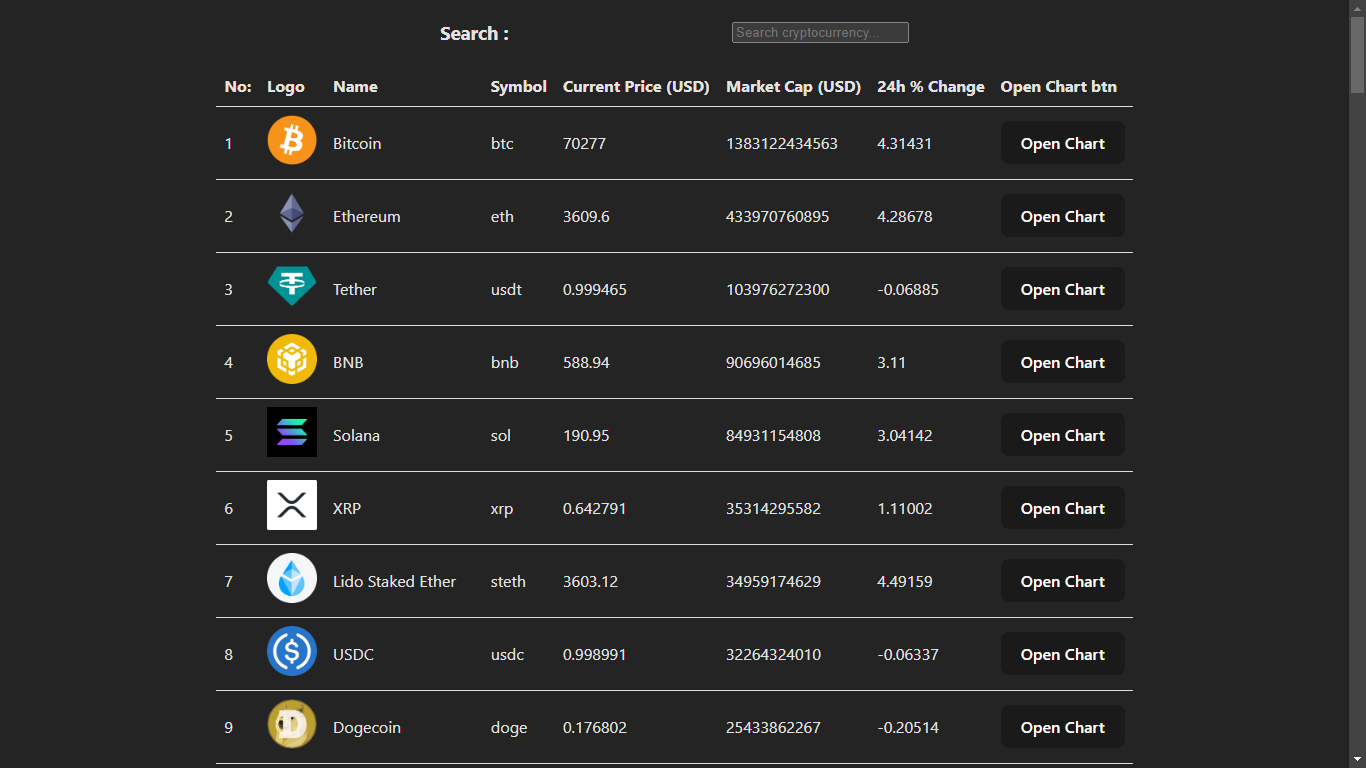This screenshot has height=768, width=1366.
Task: Click the Market Cap (USD) header
Action: coord(793,87)
